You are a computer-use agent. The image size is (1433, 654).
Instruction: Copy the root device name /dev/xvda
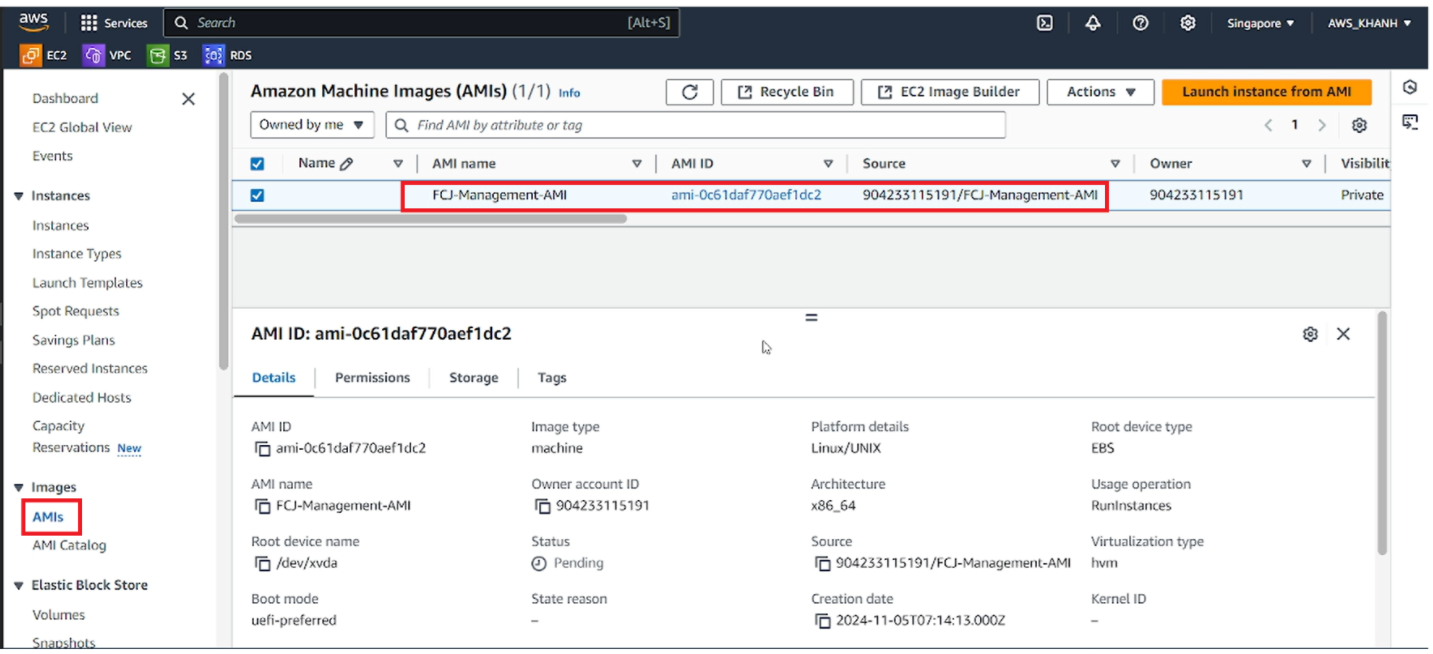262,563
